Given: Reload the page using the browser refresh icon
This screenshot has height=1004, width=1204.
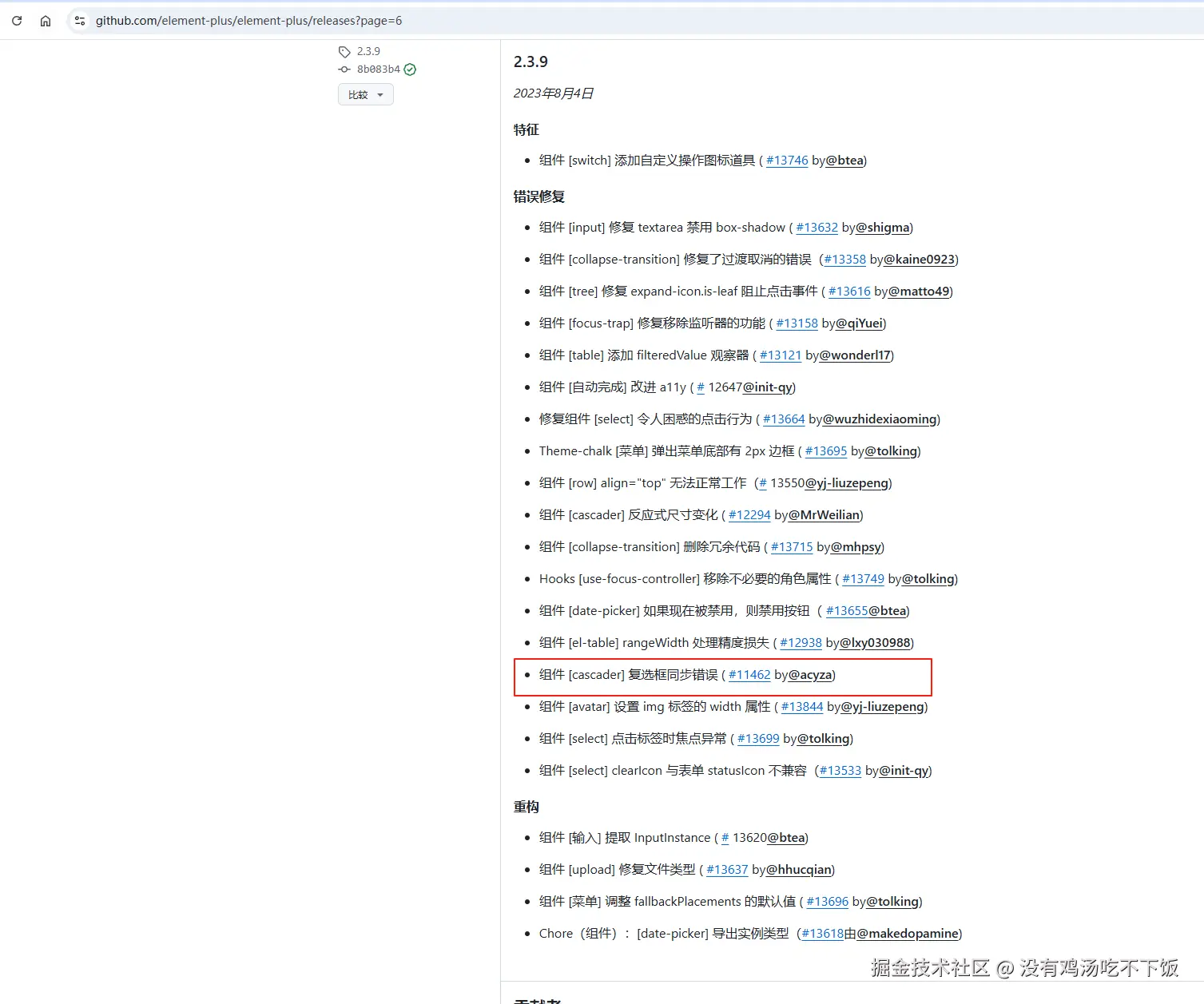Looking at the screenshot, I should pyautogui.click(x=16, y=20).
